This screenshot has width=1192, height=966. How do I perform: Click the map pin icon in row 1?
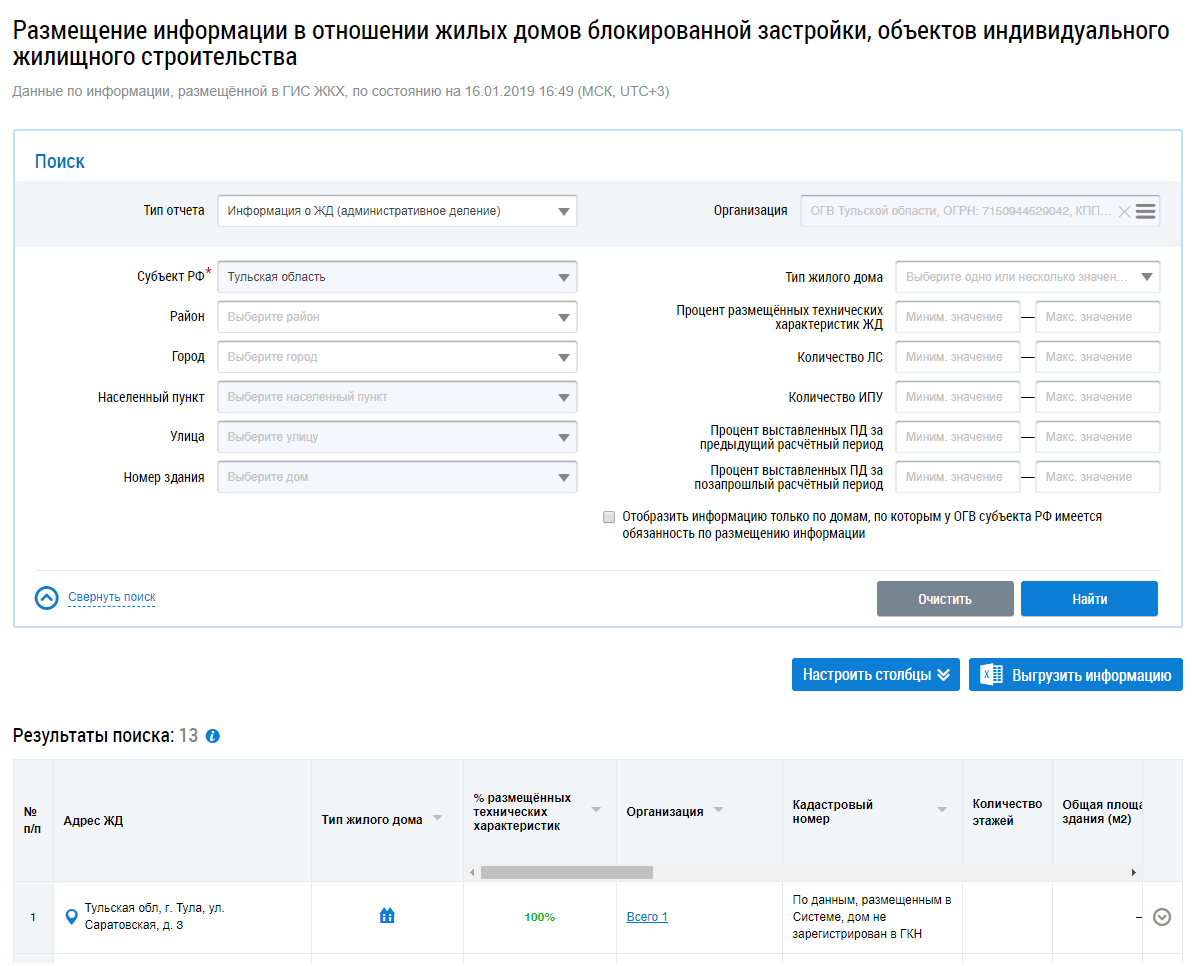point(70,917)
